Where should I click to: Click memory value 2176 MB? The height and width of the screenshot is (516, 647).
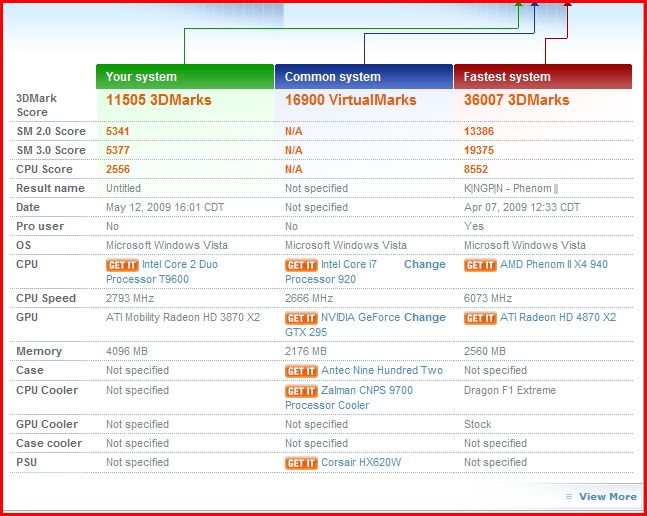[306, 351]
